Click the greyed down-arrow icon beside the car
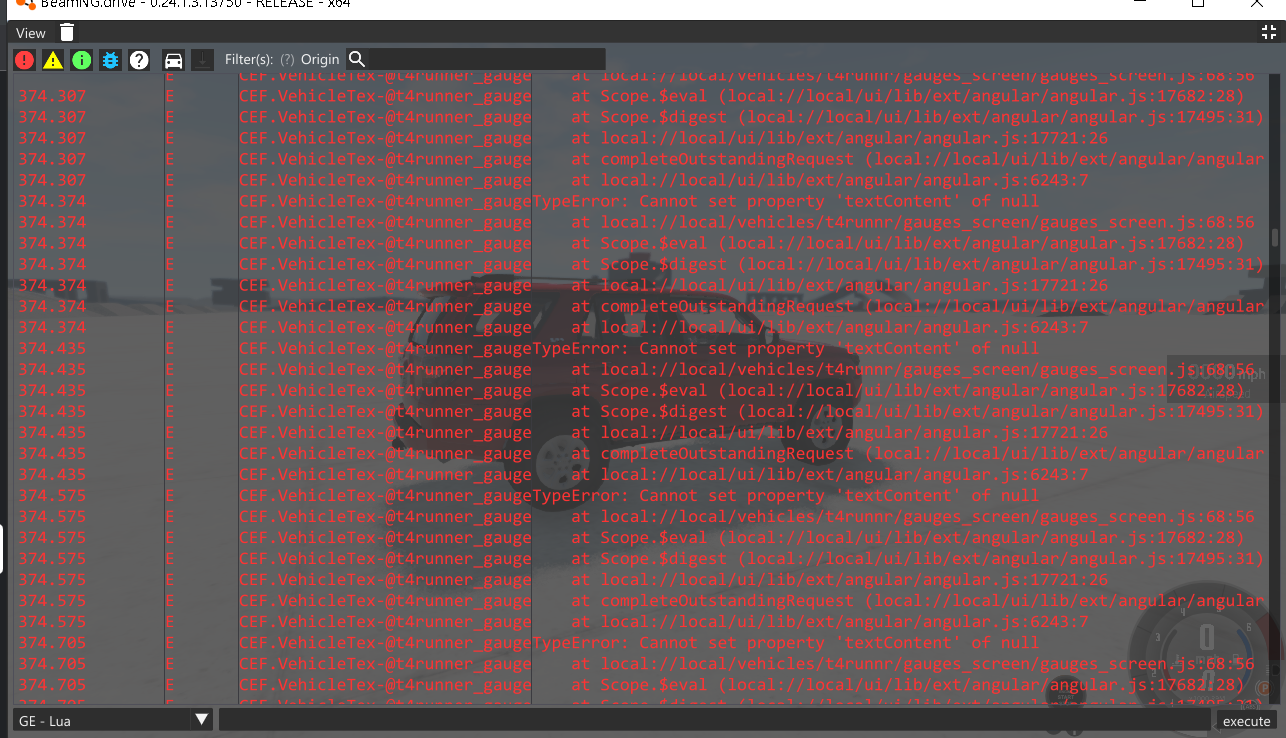This screenshot has height=738, width=1286. [202, 60]
